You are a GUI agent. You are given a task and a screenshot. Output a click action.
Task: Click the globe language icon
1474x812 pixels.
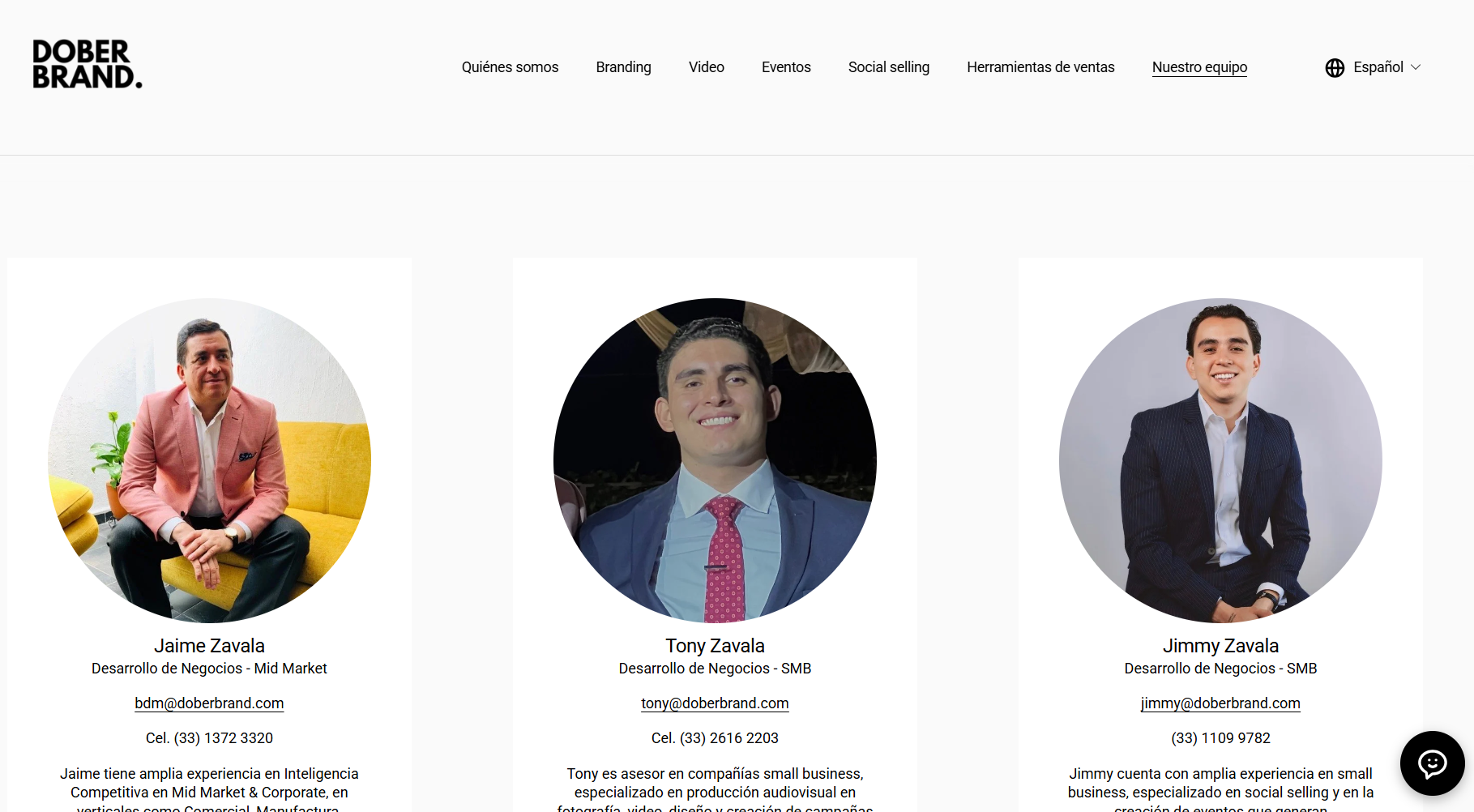click(1335, 67)
